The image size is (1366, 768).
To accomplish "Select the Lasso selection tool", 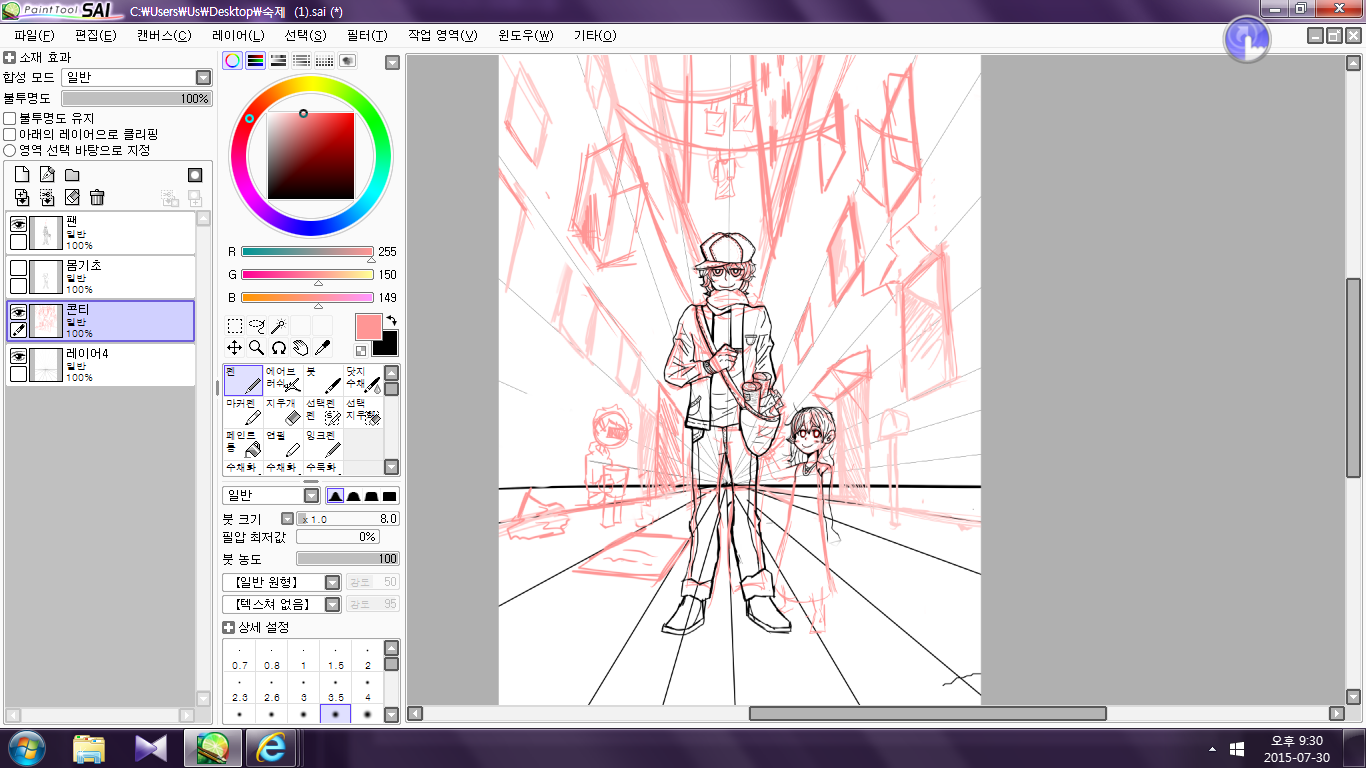I will click(x=256, y=325).
